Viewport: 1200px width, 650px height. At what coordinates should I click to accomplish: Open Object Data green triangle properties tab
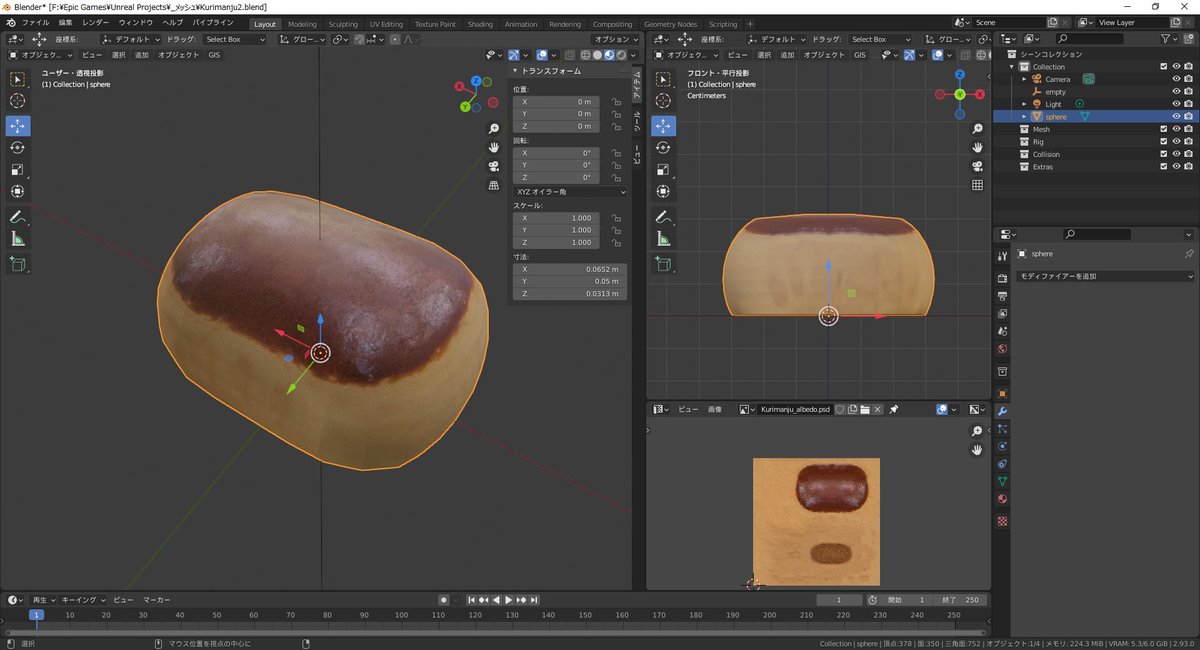pyautogui.click(x=1002, y=481)
